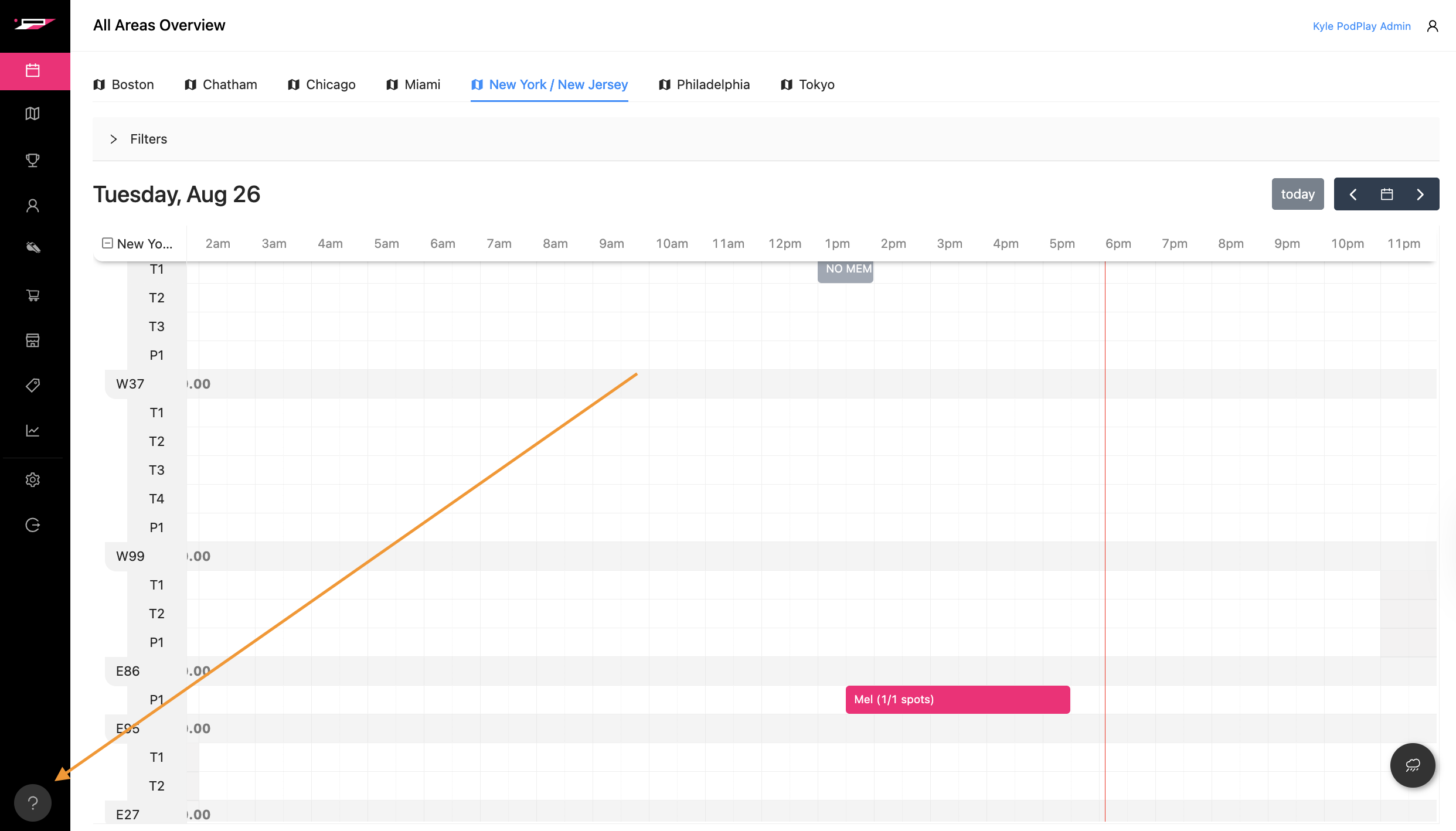Open the price tag sidebar icon
This screenshot has width=1456, height=831.
33,385
